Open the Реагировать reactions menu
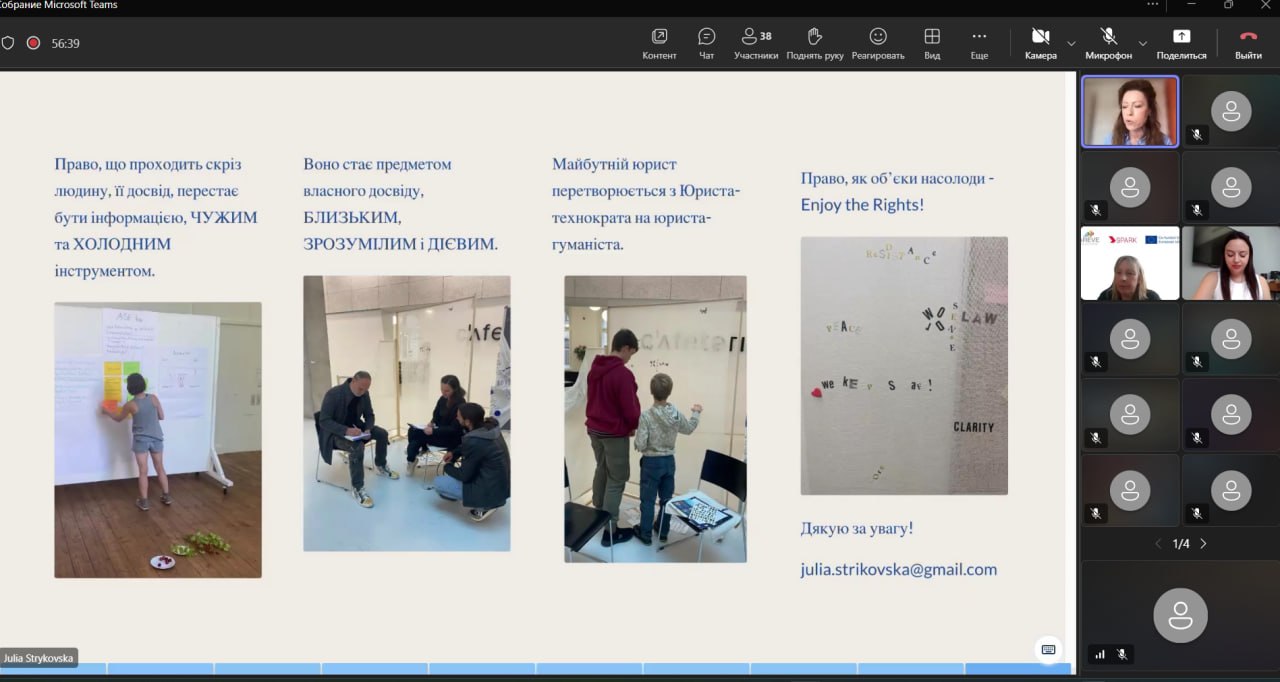This screenshot has width=1280, height=682. [x=877, y=43]
